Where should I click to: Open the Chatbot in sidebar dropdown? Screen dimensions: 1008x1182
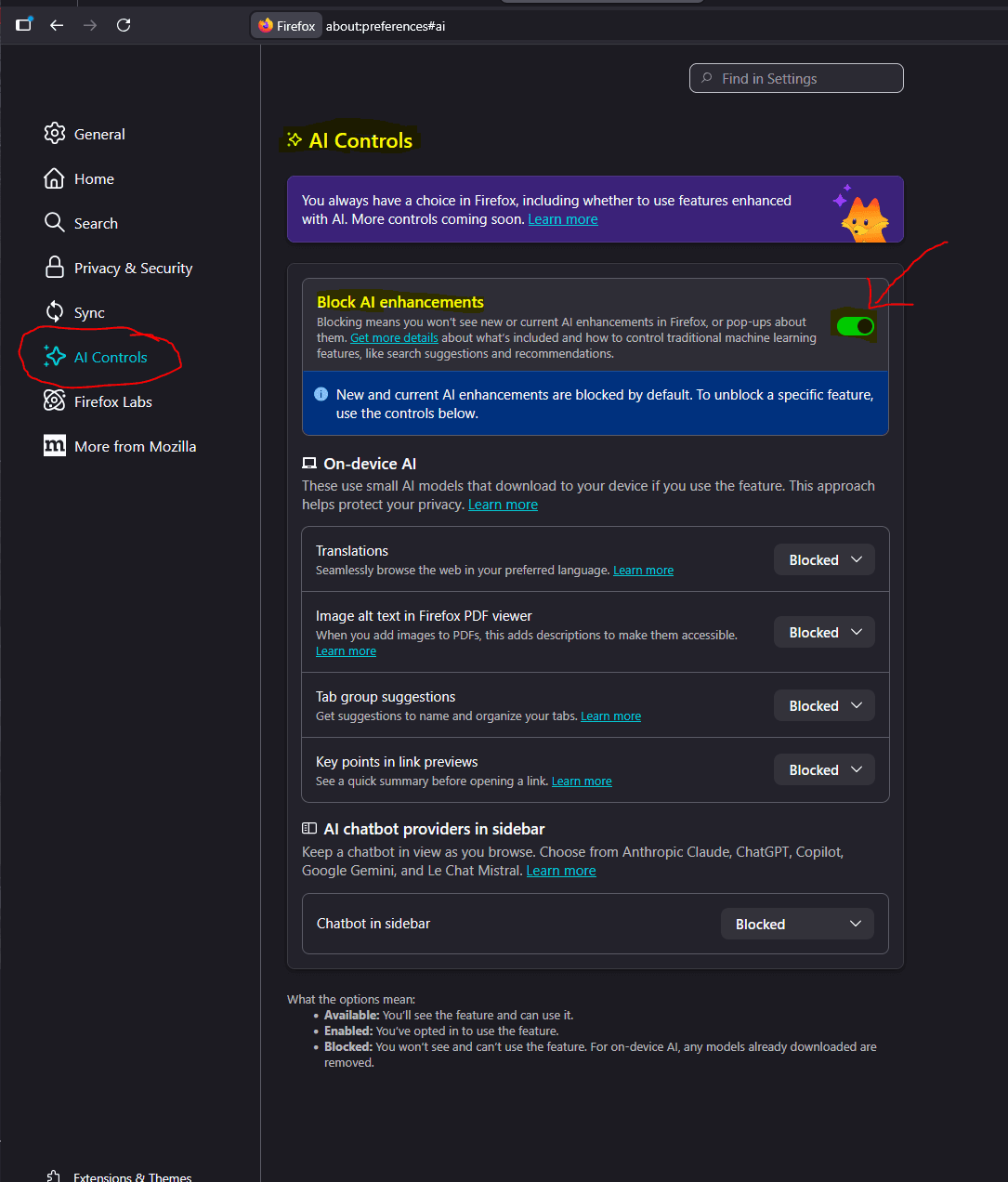pos(797,924)
